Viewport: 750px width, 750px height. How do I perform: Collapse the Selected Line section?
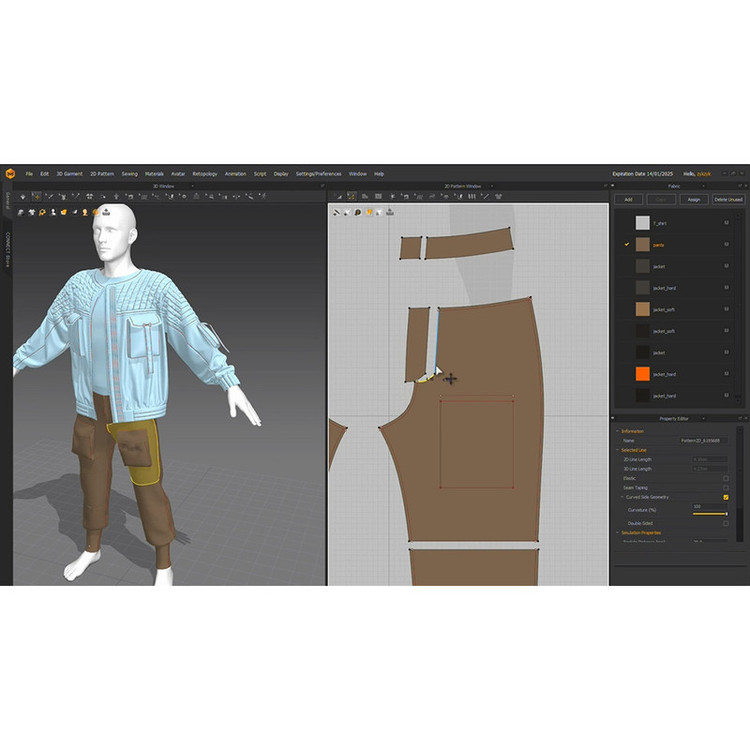click(617, 450)
